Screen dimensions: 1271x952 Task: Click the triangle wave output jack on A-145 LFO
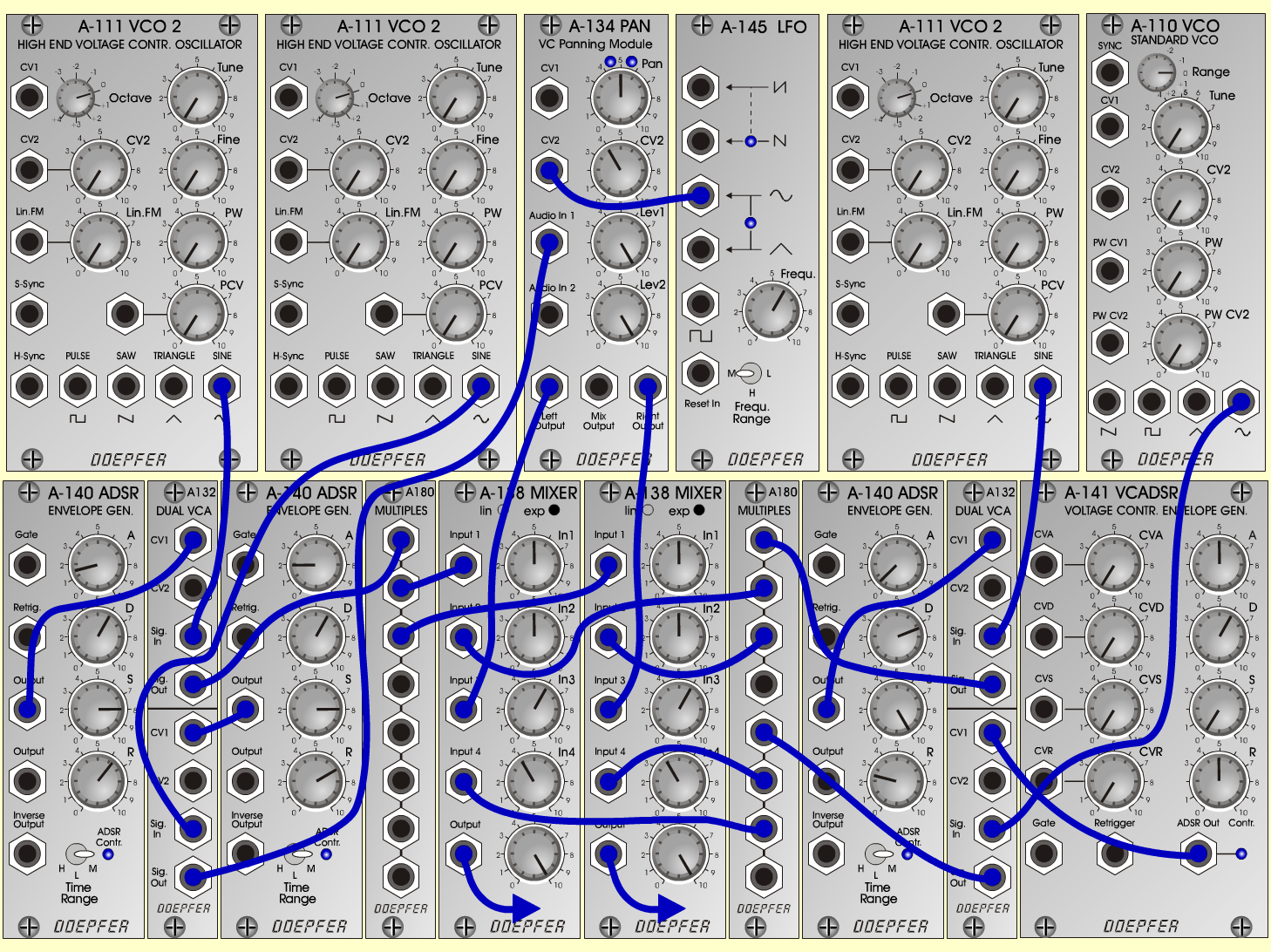tap(701, 249)
